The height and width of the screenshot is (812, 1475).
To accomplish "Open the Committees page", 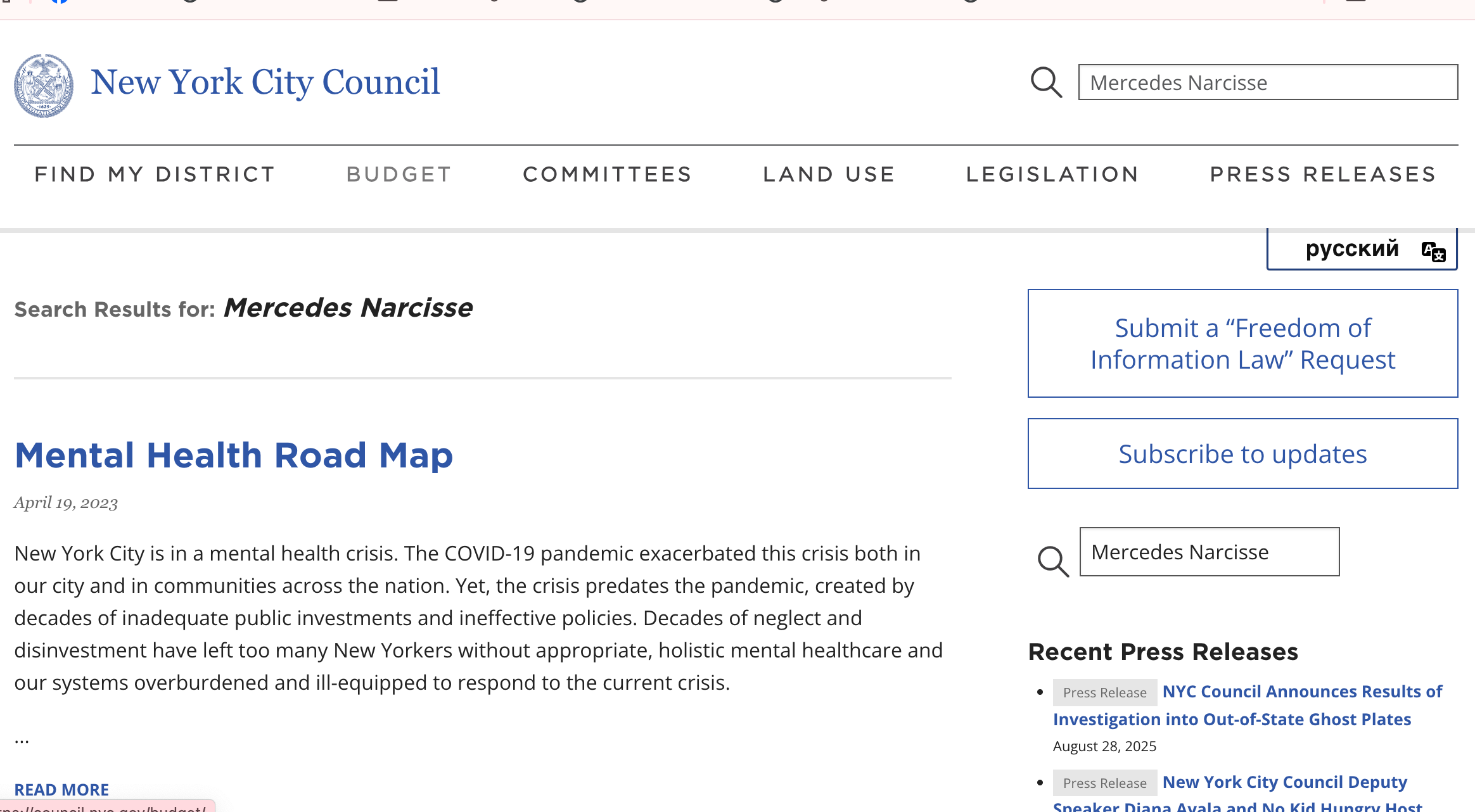I will [x=607, y=174].
